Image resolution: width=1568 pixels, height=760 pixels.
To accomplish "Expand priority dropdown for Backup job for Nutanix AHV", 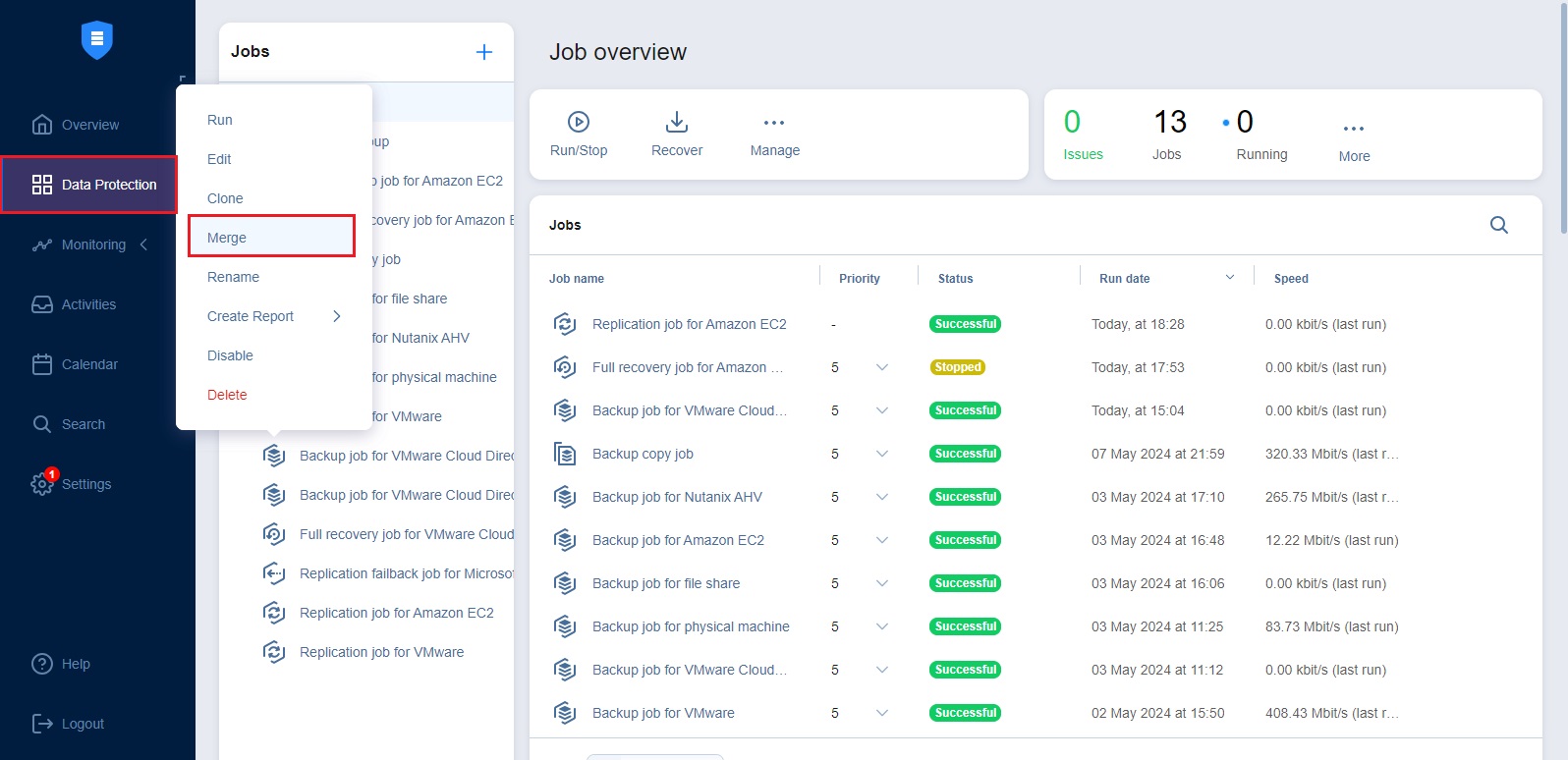I will click(x=881, y=497).
